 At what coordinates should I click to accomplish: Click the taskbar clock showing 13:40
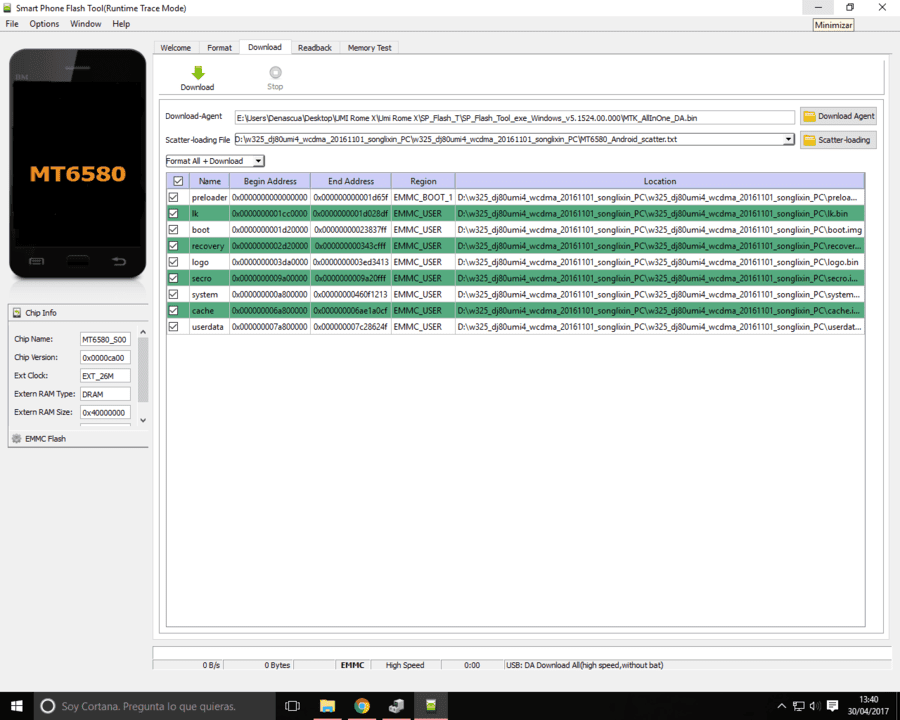[868, 706]
